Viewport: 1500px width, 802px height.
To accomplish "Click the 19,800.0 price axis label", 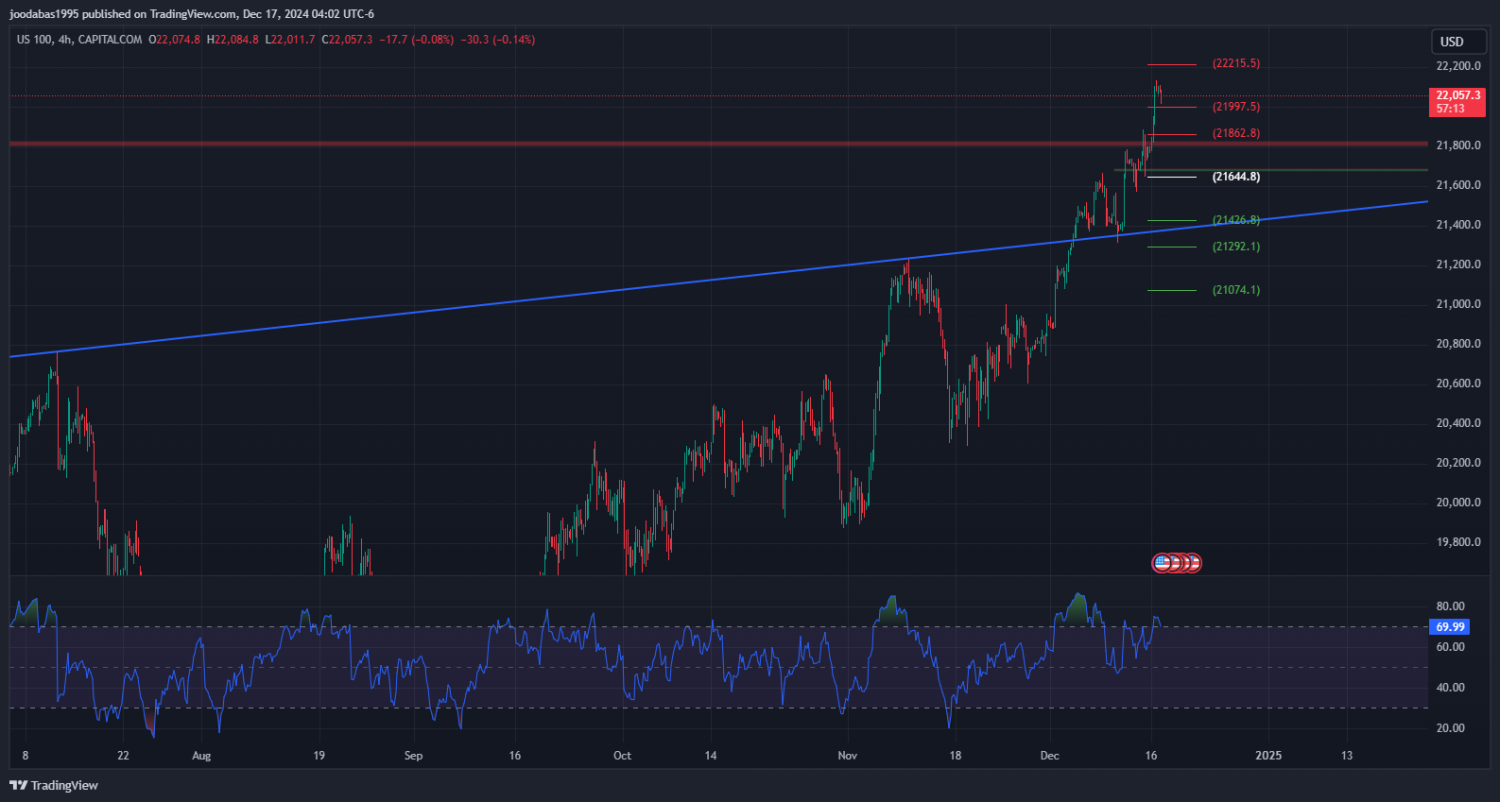I will point(1456,543).
